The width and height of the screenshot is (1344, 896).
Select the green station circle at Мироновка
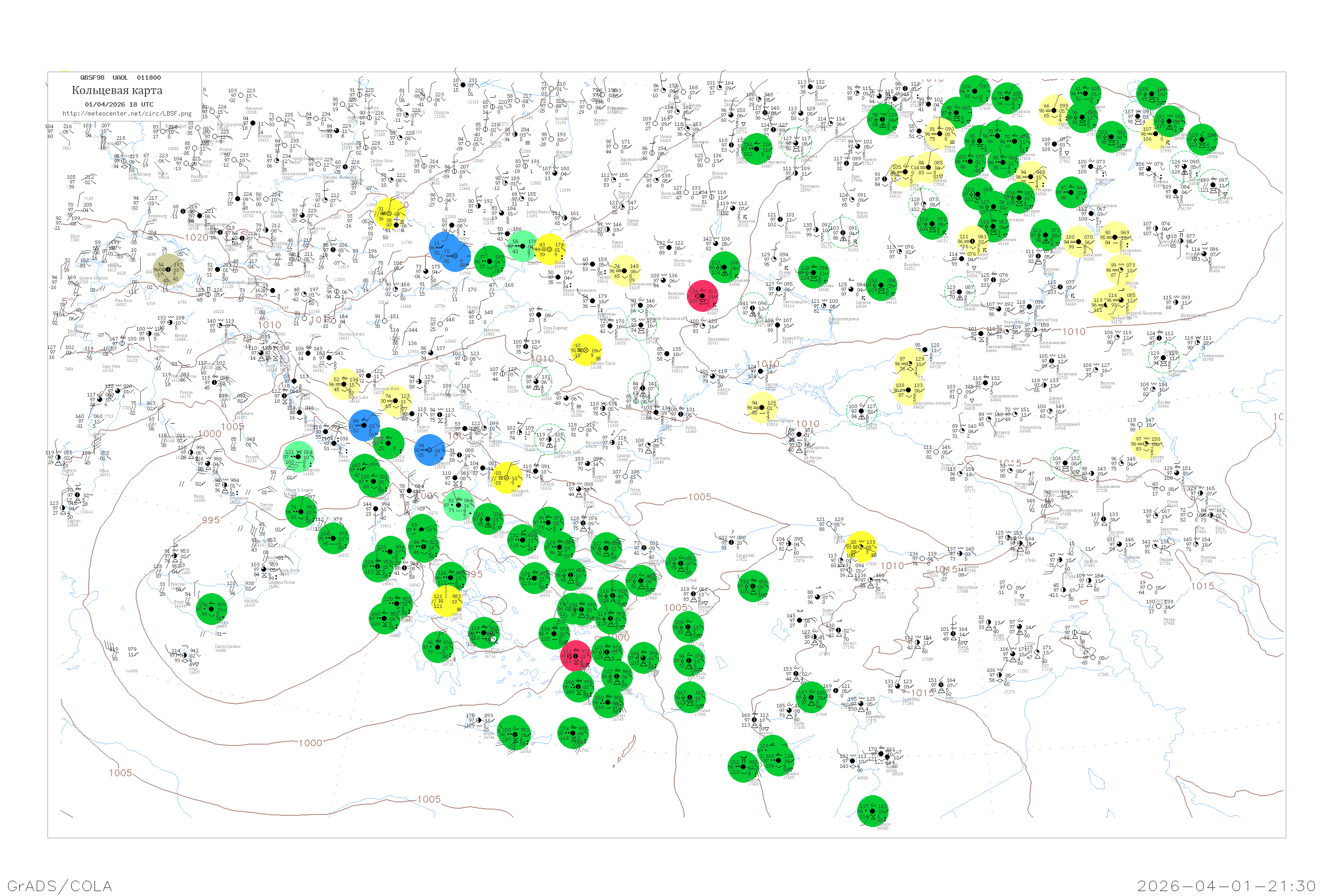click(724, 267)
